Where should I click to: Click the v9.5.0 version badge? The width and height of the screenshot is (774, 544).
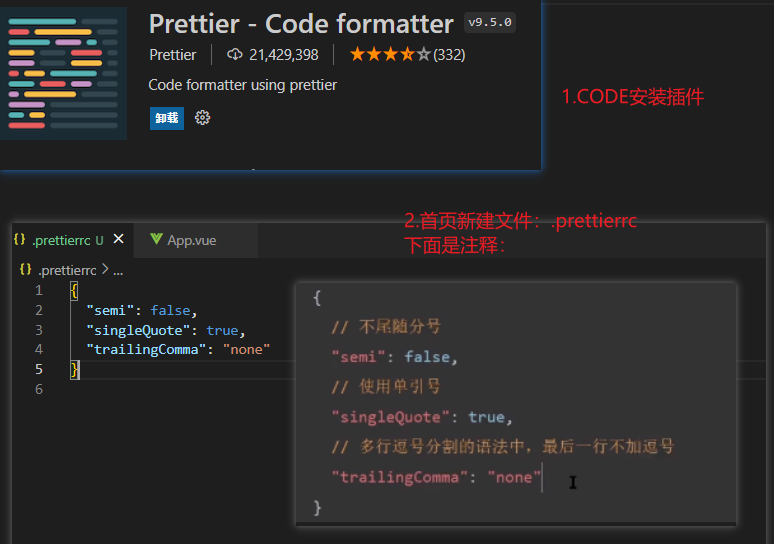tap(490, 23)
